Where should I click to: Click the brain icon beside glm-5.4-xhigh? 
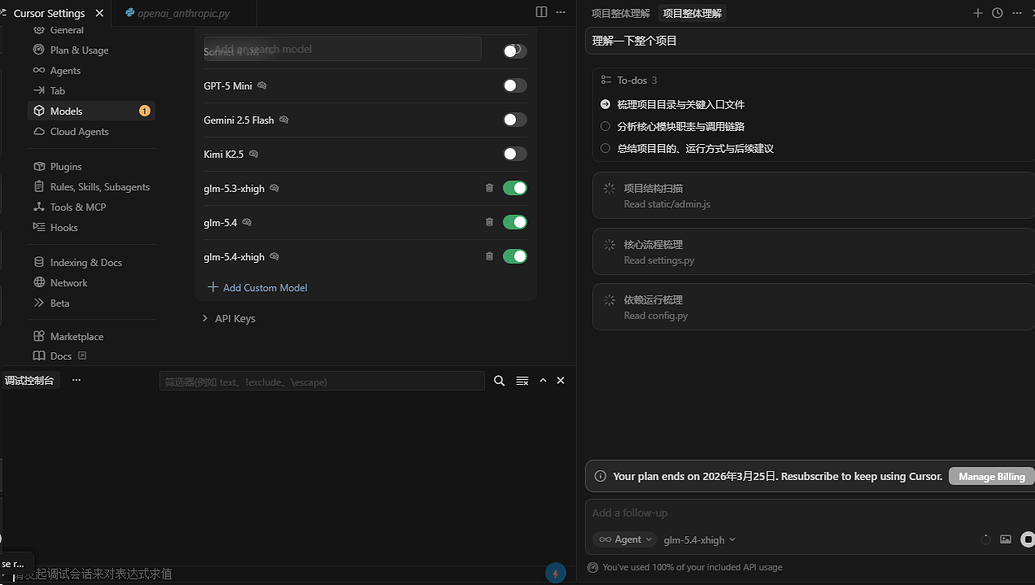(275, 257)
